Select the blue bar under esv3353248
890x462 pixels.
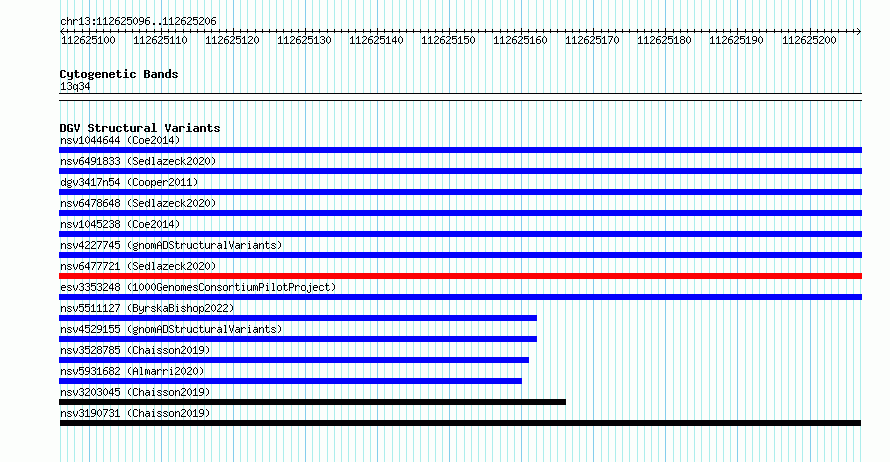coord(460,297)
